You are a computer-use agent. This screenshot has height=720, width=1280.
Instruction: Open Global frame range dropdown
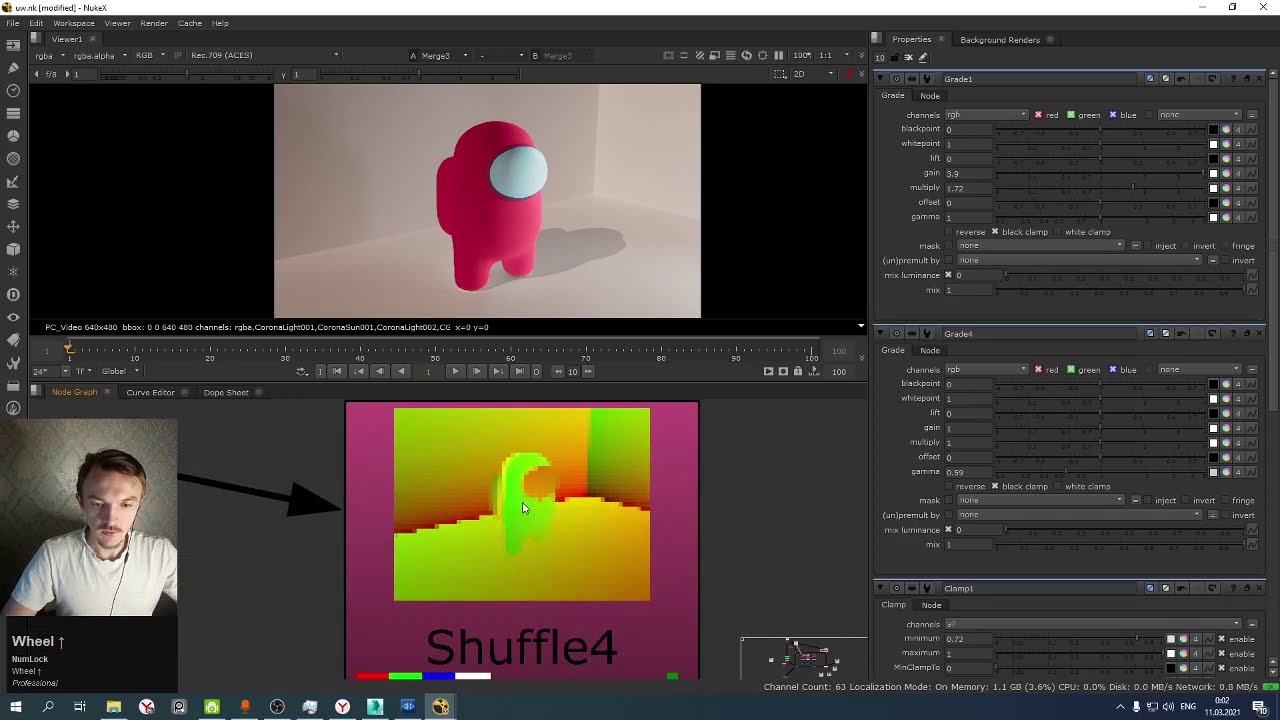[x=123, y=371]
